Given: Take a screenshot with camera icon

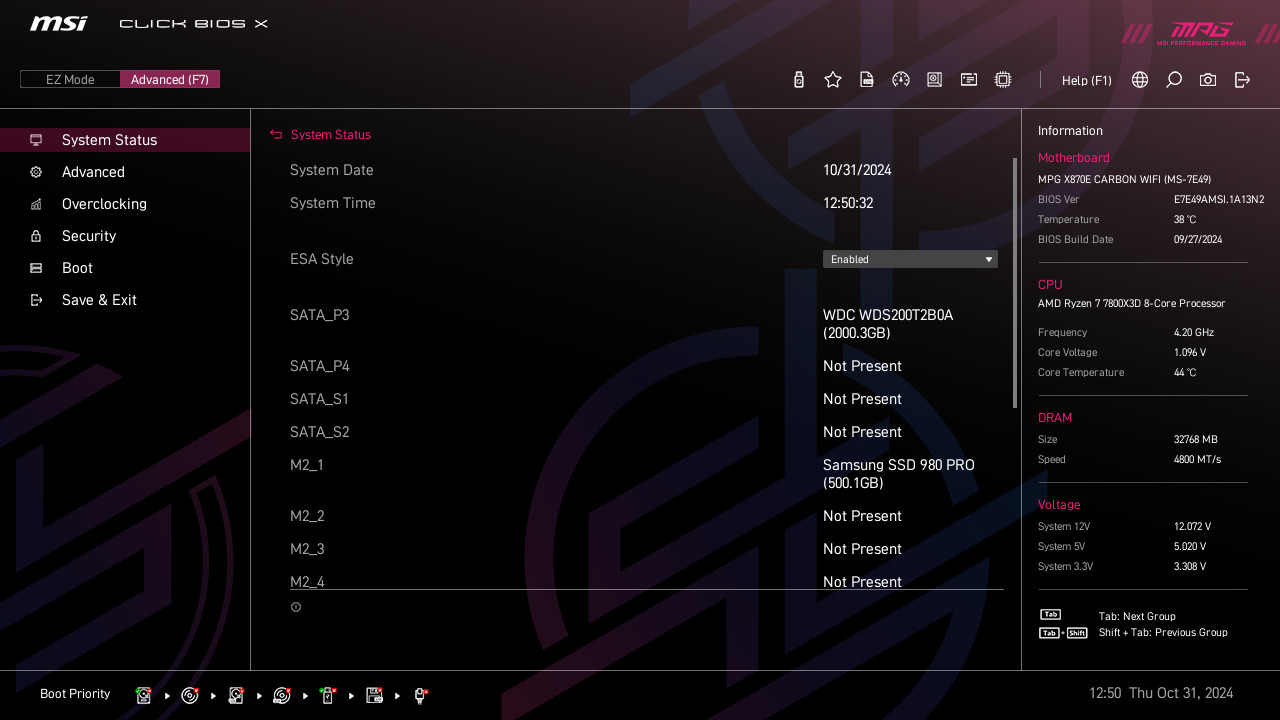Looking at the screenshot, I should [1208, 80].
